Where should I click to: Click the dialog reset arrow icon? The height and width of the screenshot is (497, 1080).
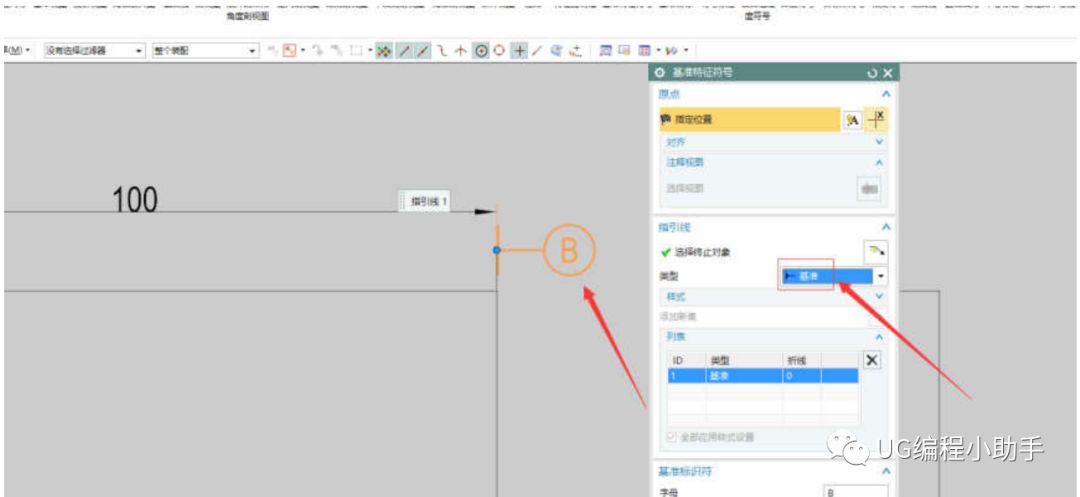[x=873, y=73]
